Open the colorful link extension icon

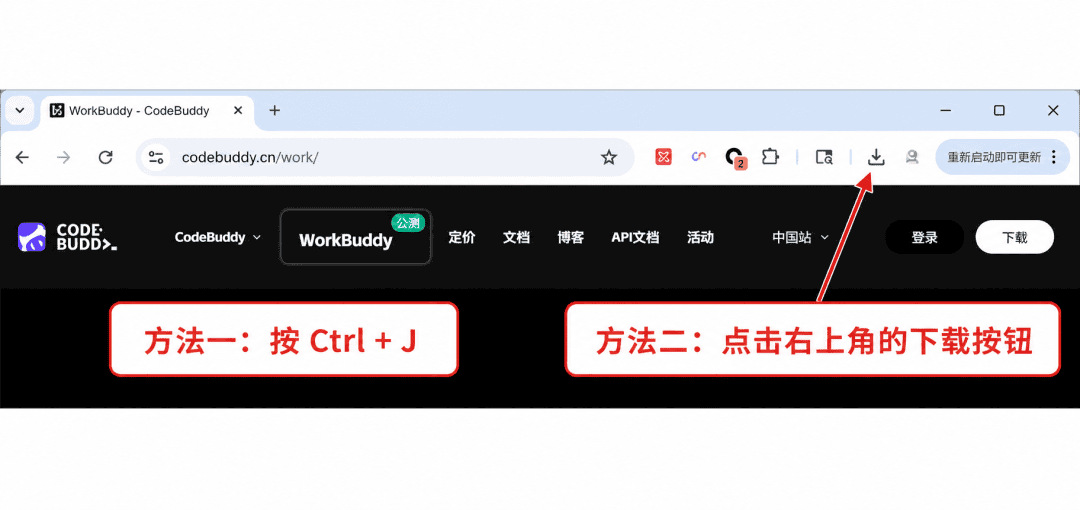pos(699,157)
